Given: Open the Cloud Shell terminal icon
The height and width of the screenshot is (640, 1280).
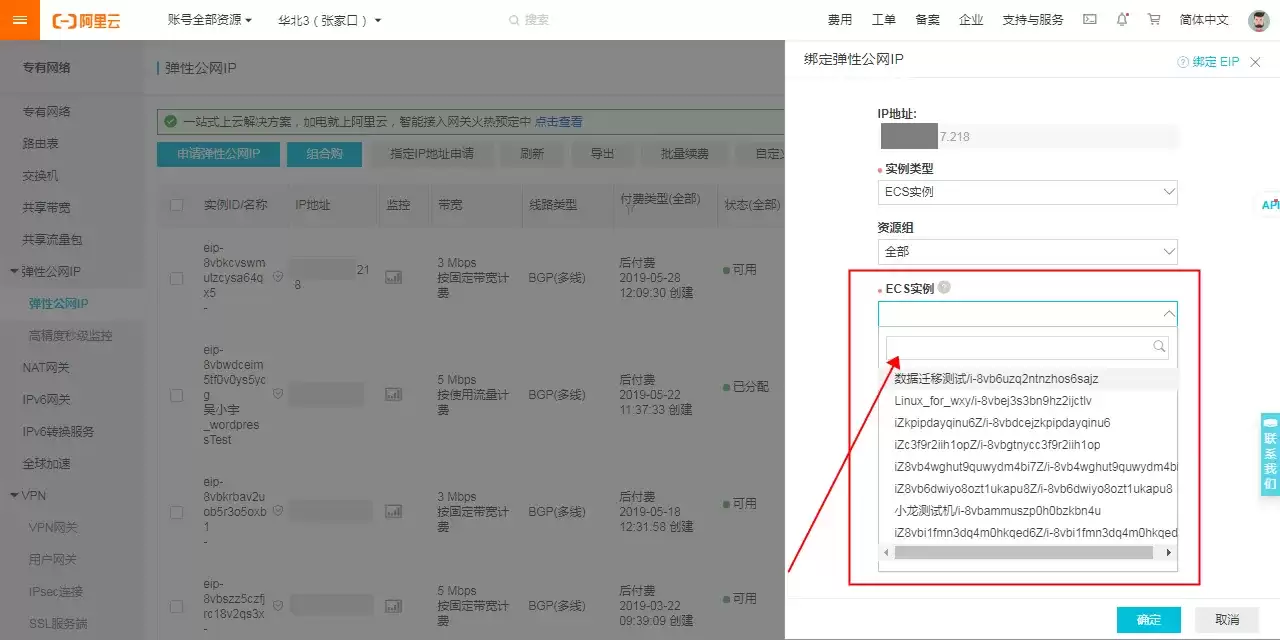Looking at the screenshot, I should tap(1090, 19).
